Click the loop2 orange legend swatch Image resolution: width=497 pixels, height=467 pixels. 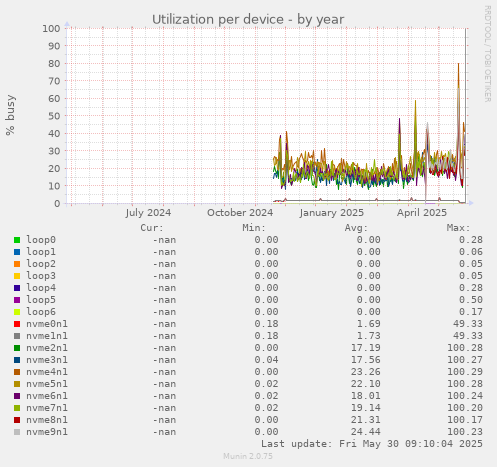click(17, 264)
